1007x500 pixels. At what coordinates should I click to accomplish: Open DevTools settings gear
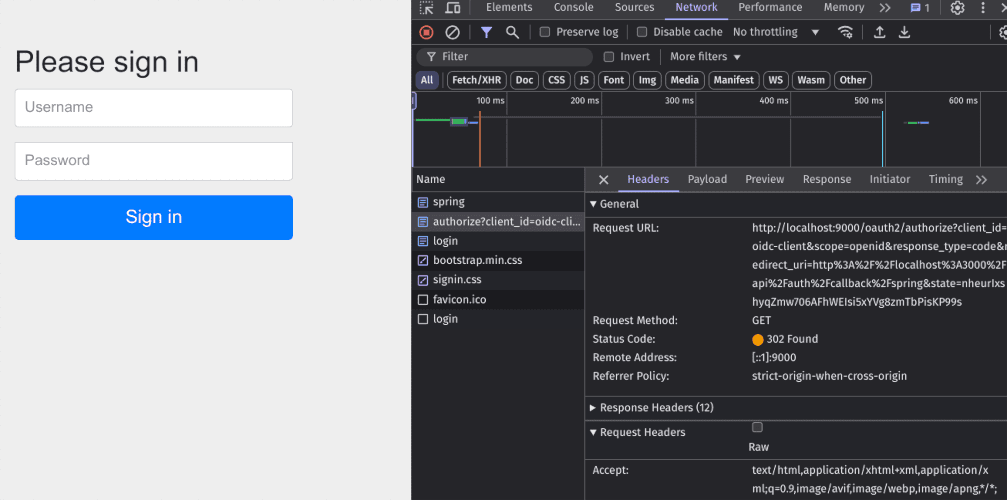[958, 8]
